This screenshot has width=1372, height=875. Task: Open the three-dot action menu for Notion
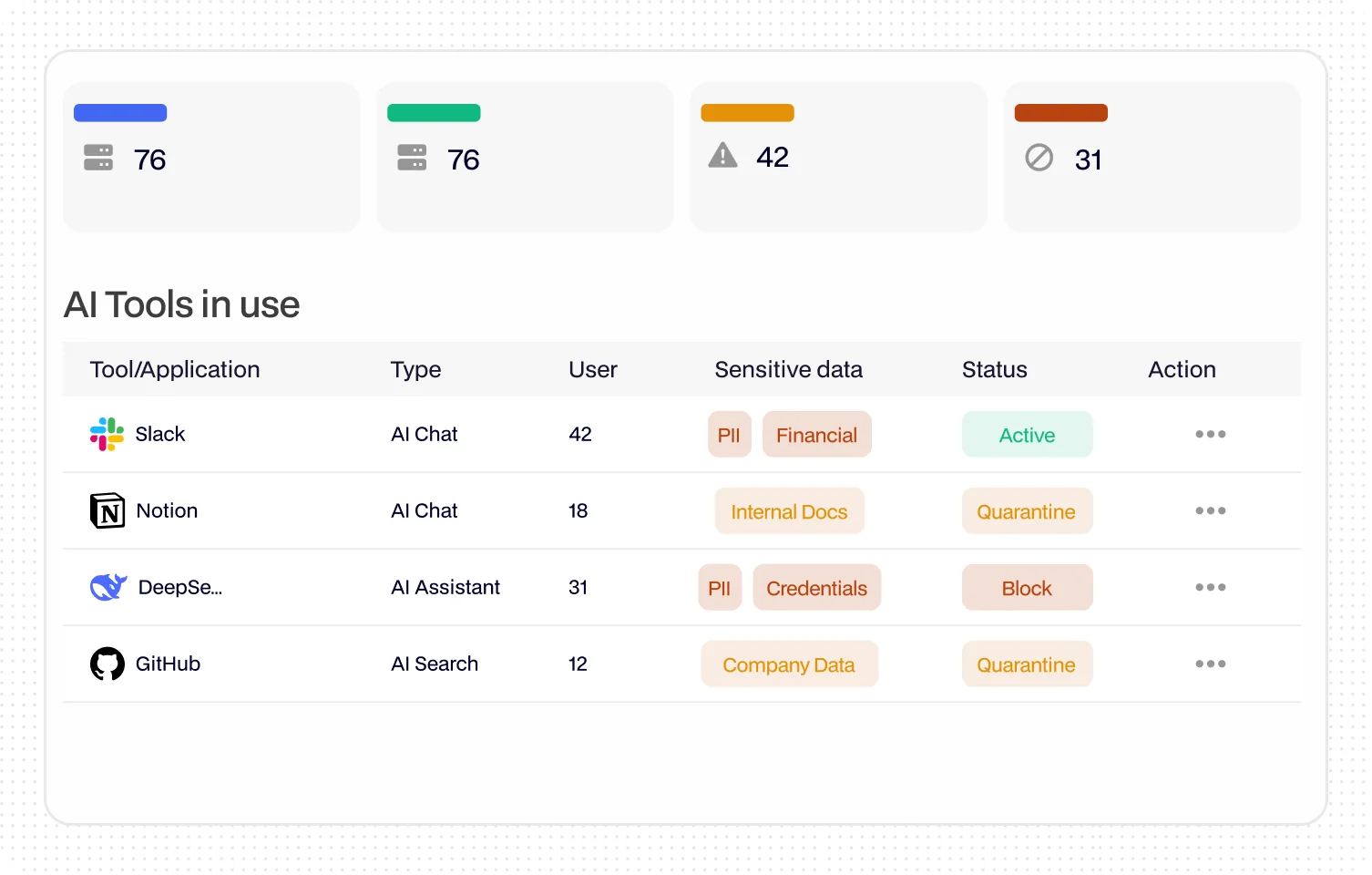(x=1211, y=510)
